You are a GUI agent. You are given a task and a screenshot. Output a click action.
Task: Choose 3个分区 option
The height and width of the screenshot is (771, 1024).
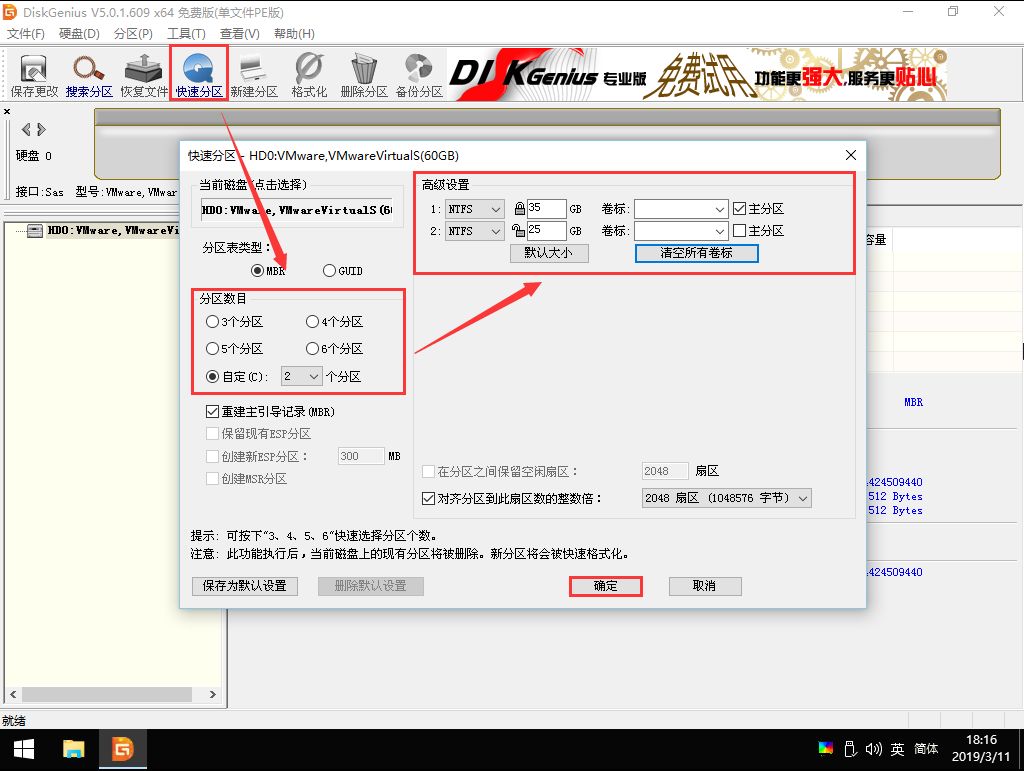(212, 322)
